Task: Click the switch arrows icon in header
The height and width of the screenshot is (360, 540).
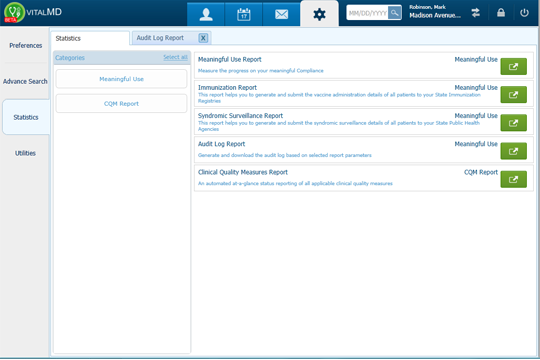Action: pos(476,13)
